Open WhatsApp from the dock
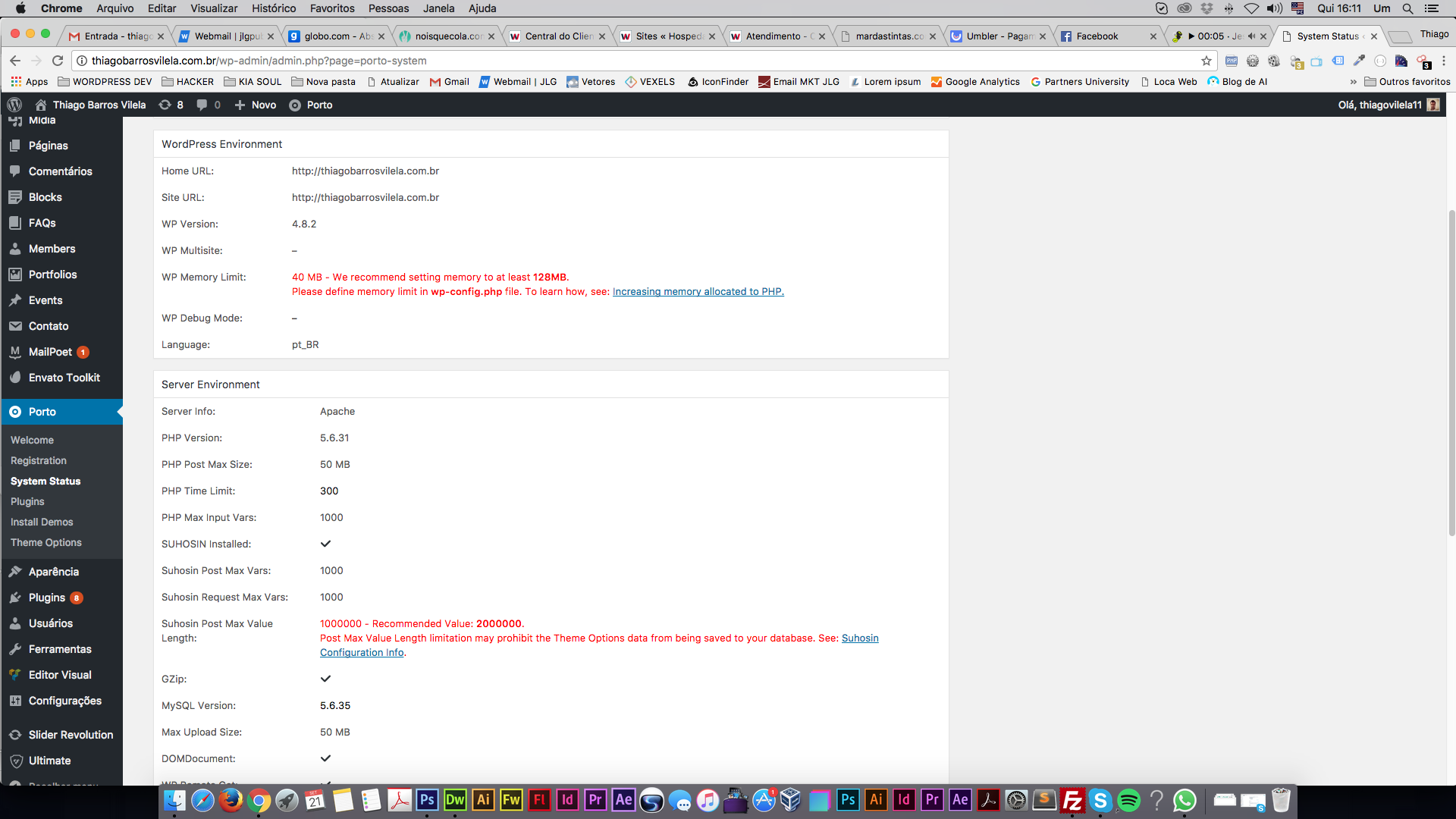1456x819 pixels. [x=1185, y=800]
